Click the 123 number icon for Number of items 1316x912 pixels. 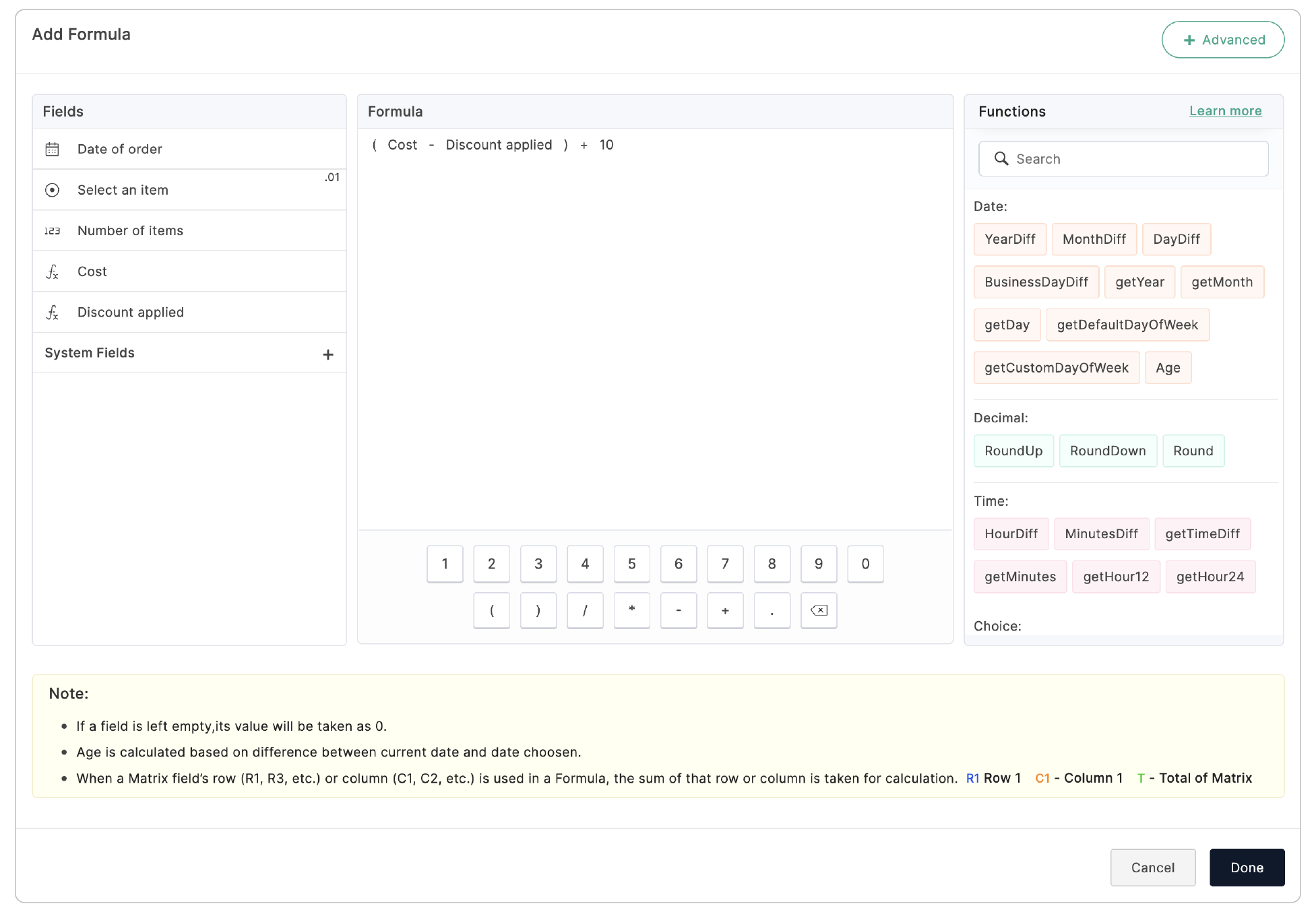point(52,231)
